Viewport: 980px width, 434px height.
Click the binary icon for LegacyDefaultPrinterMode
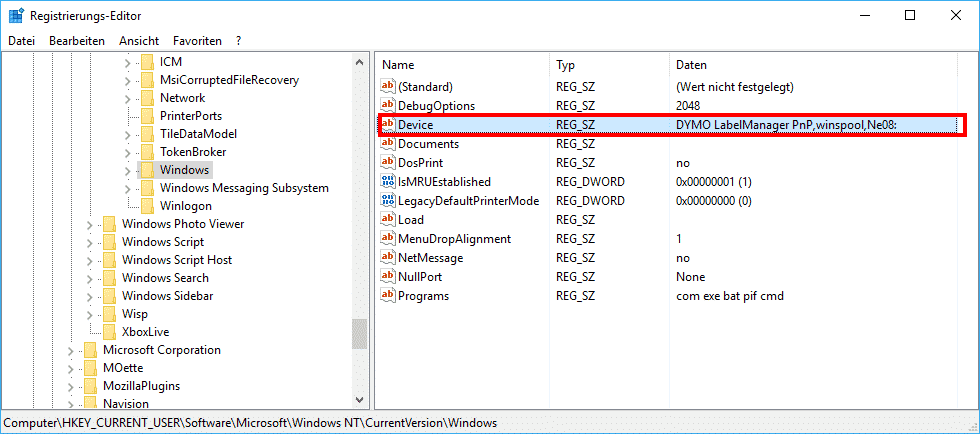(x=389, y=201)
